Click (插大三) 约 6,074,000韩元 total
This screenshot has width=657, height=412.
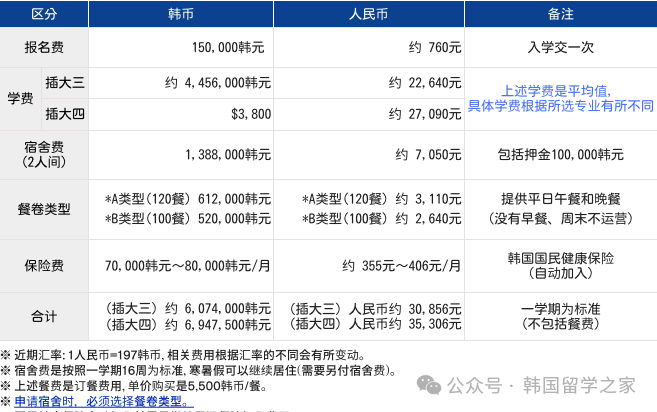tap(187, 309)
